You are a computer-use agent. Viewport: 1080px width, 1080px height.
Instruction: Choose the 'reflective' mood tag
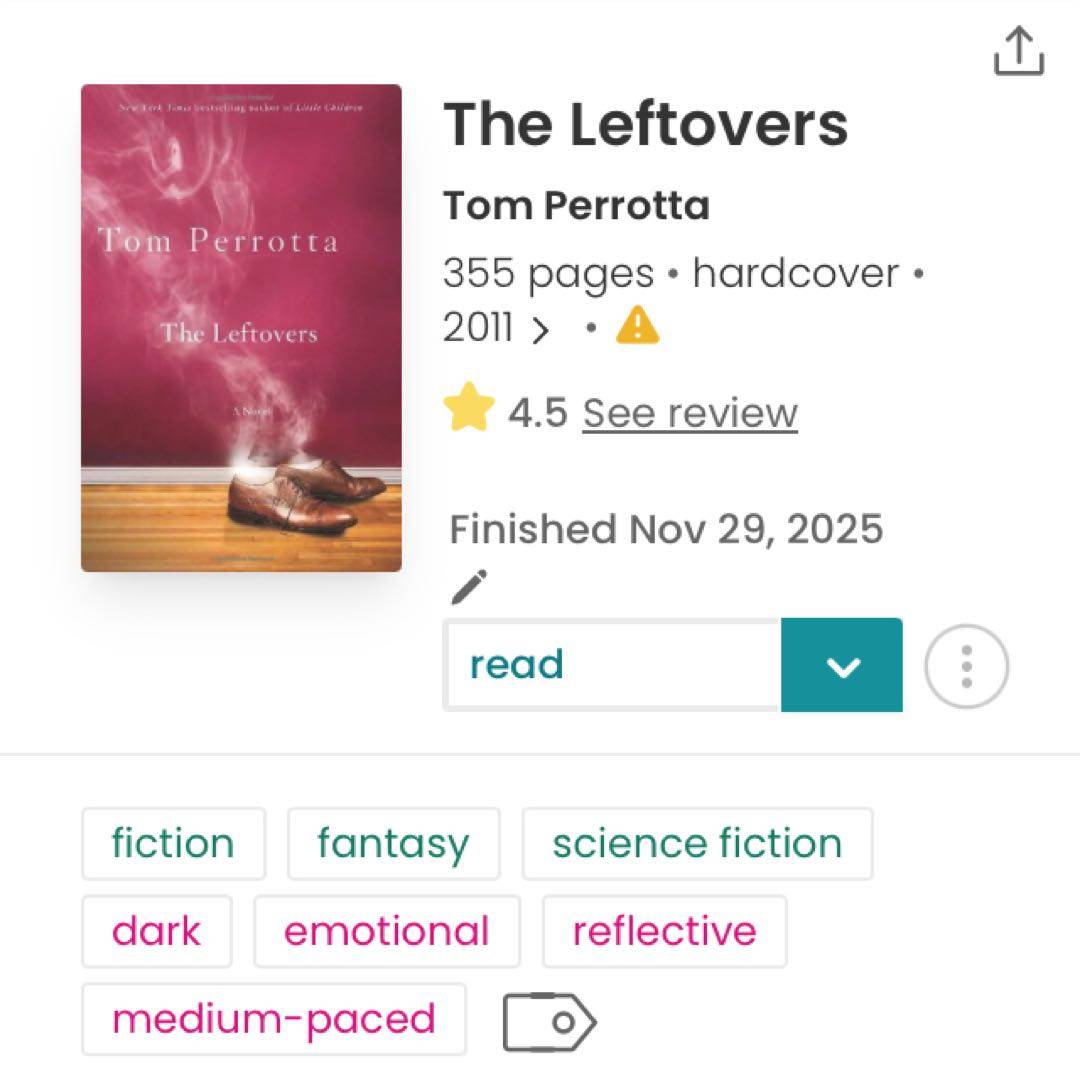point(664,931)
